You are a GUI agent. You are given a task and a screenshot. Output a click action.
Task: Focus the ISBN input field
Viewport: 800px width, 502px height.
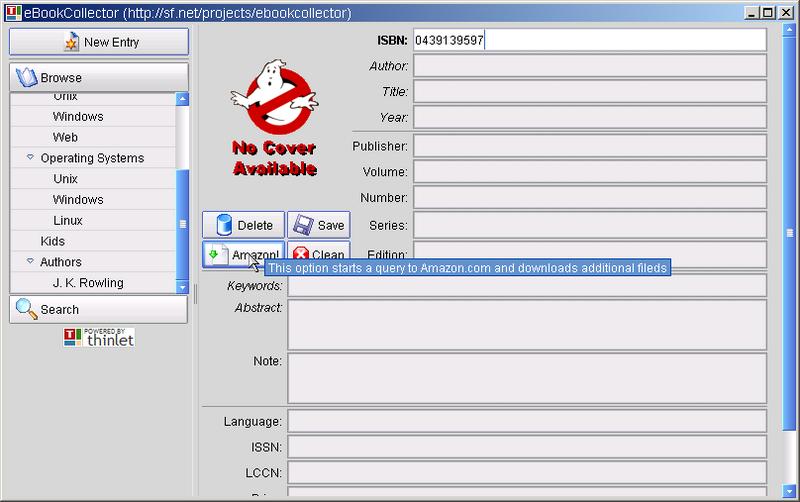coord(590,40)
